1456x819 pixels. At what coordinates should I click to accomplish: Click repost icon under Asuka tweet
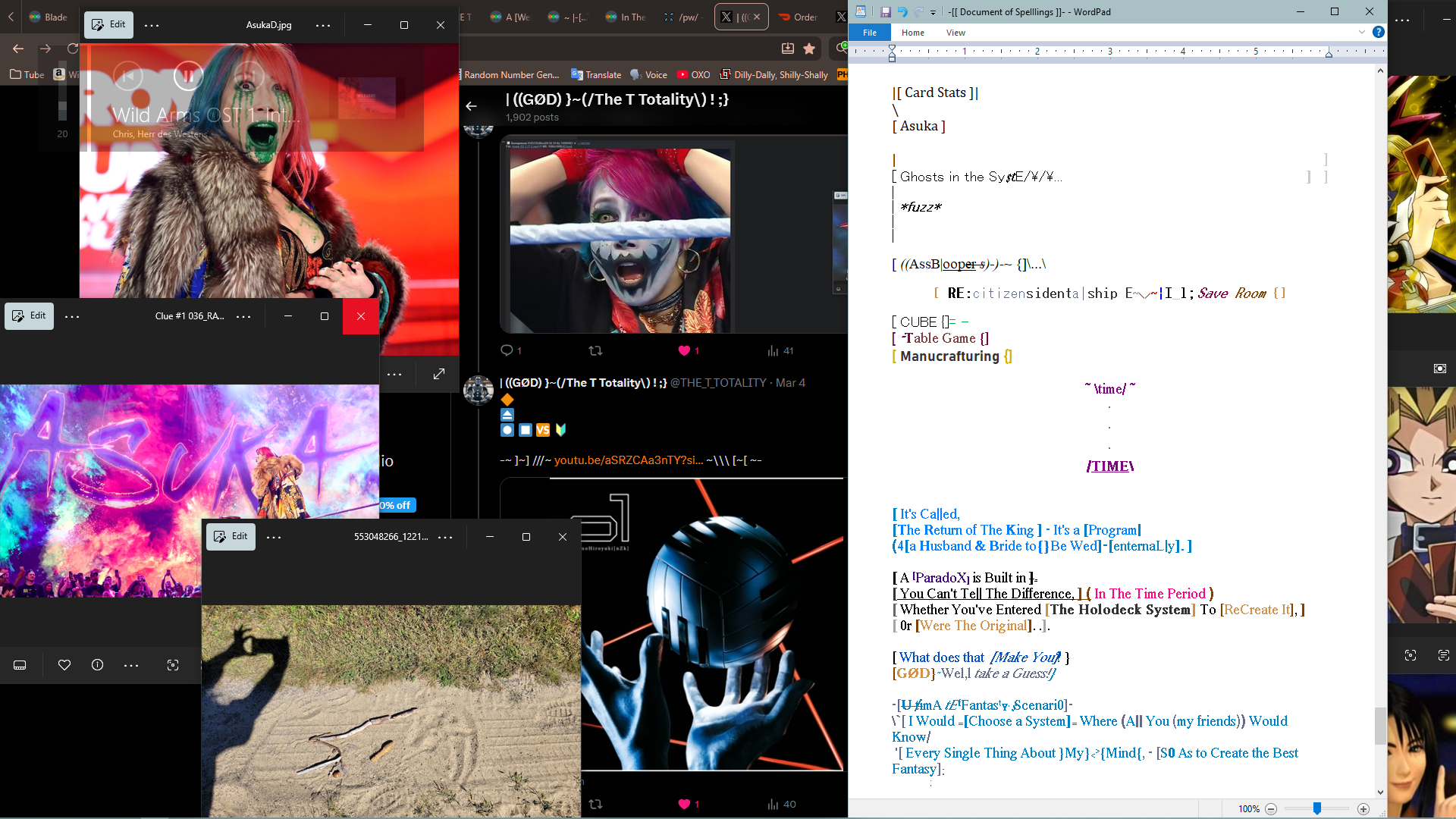point(595,350)
